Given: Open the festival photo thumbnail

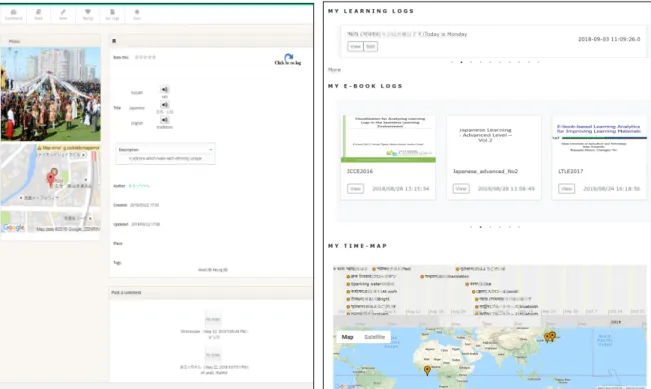Looking at the screenshot, I should point(51,94).
